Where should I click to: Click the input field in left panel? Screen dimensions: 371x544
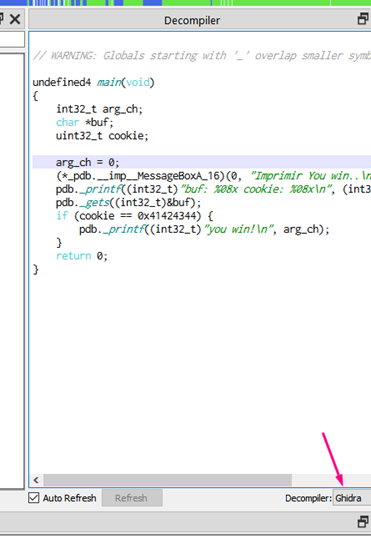(x=12, y=39)
